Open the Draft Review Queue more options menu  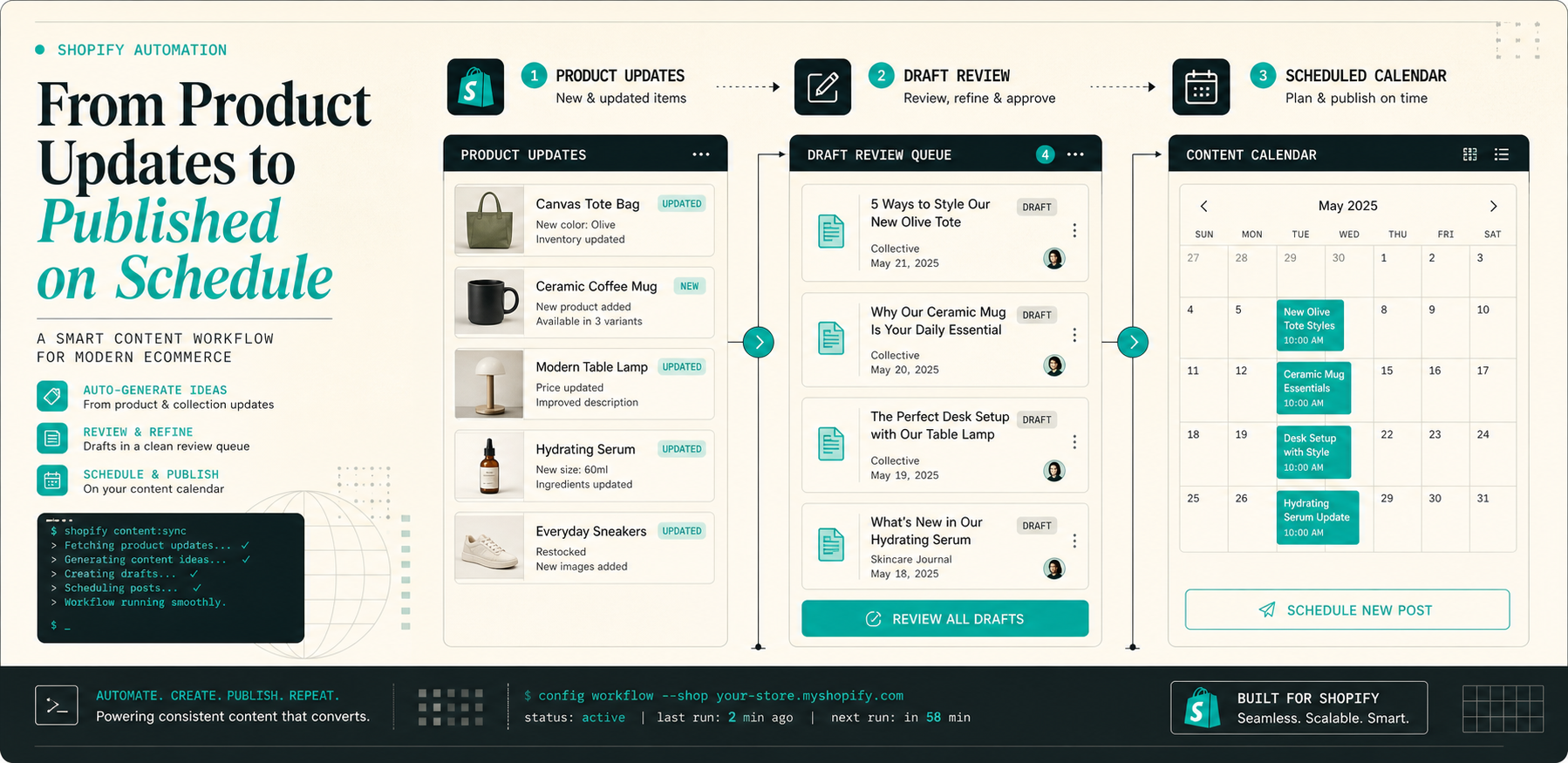click(x=1075, y=154)
